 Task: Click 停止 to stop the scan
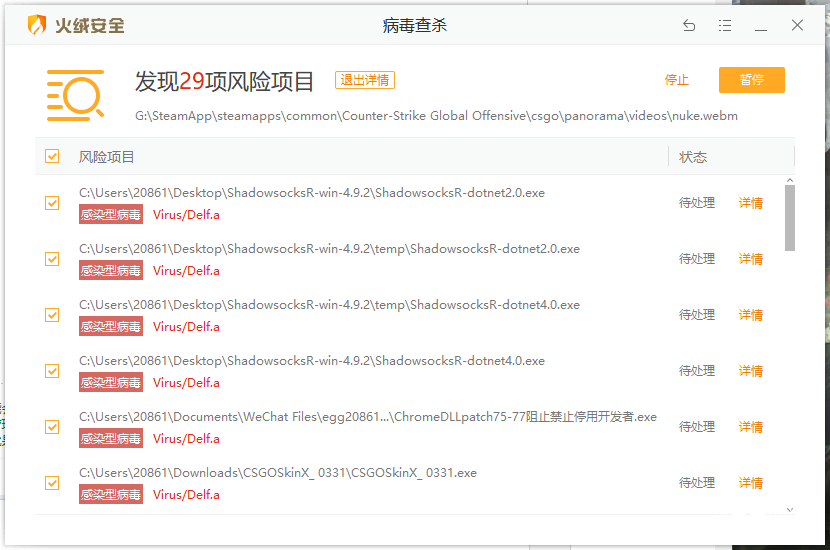(x=676, y=80)
